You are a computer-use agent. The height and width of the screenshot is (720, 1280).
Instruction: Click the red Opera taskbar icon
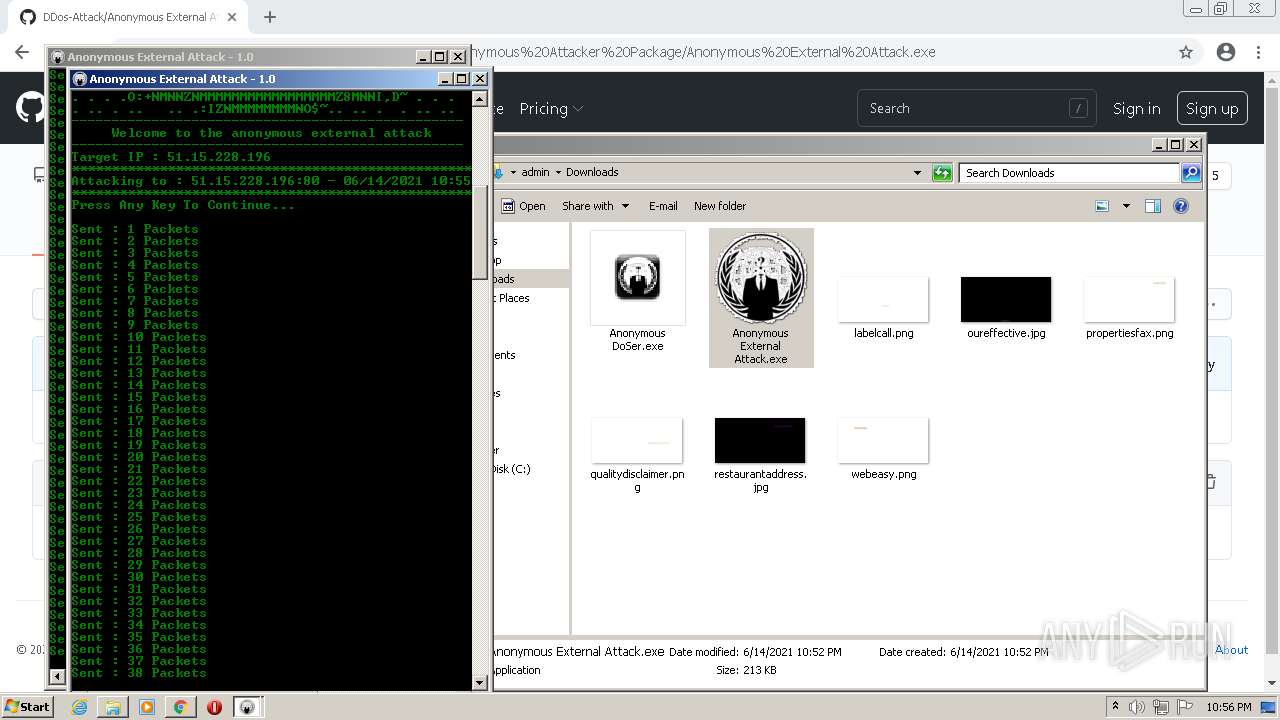click(x=214, y=707)
